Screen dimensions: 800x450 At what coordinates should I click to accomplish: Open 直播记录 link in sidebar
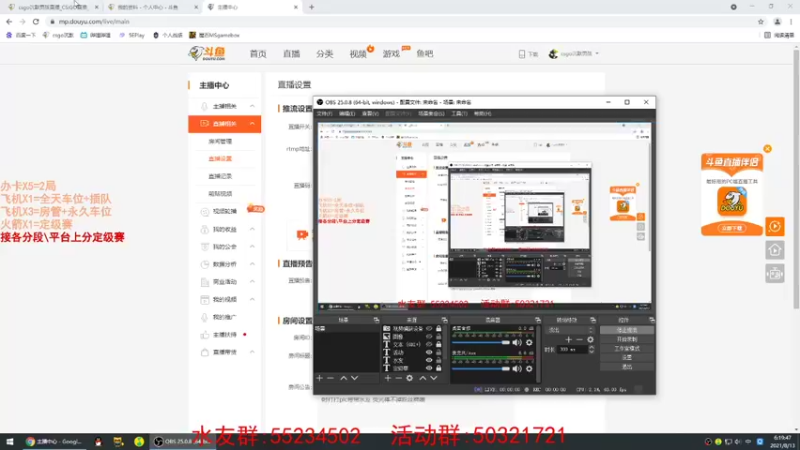click(220, 176)
